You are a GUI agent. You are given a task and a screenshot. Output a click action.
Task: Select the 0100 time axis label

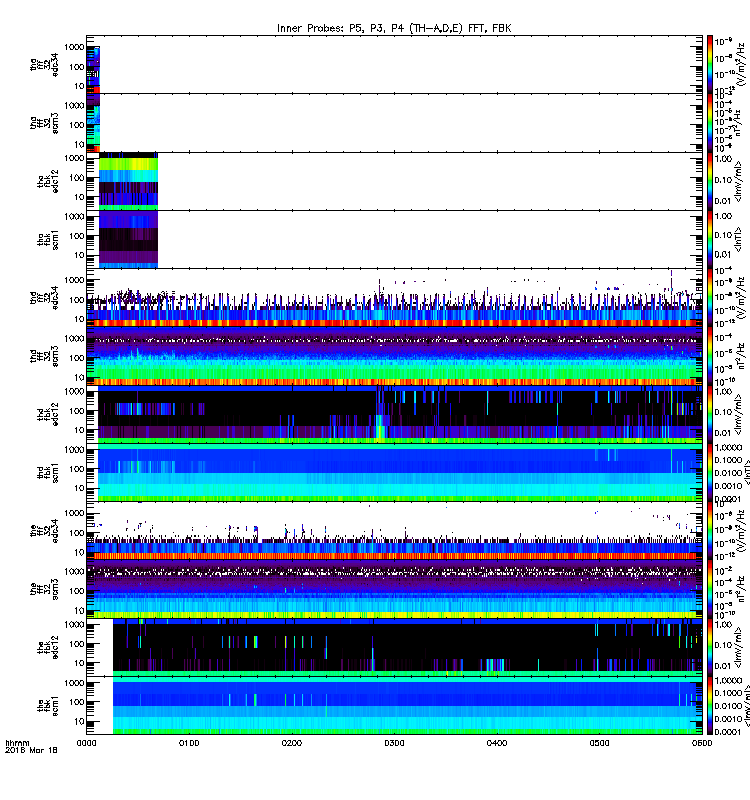(x=189, y=743)
